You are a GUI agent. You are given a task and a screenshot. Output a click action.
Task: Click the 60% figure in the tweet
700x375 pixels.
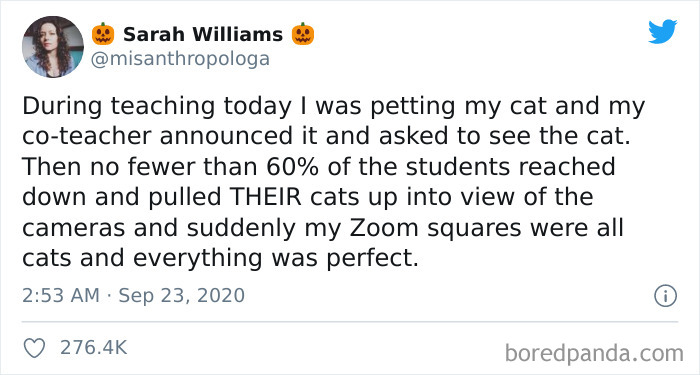(294, 167)
